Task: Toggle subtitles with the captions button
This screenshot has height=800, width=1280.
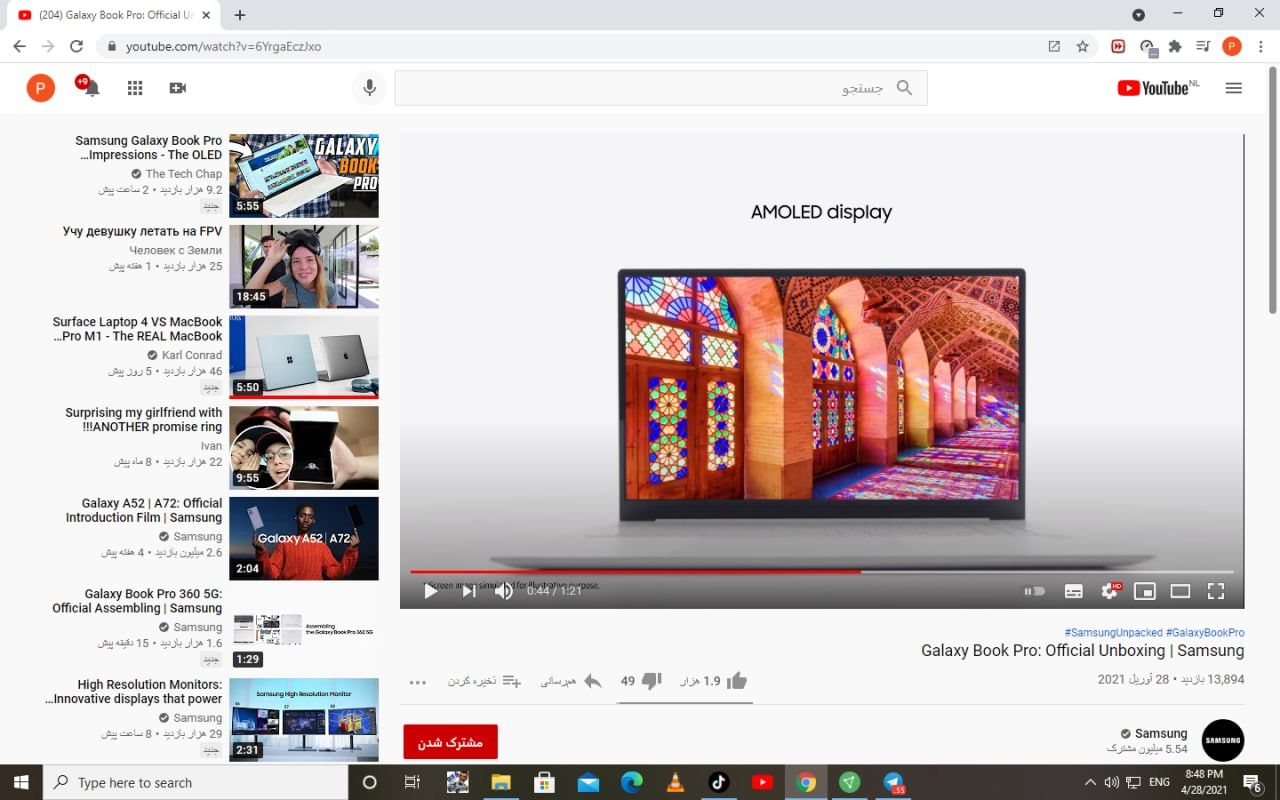Action: [1073, 591]
